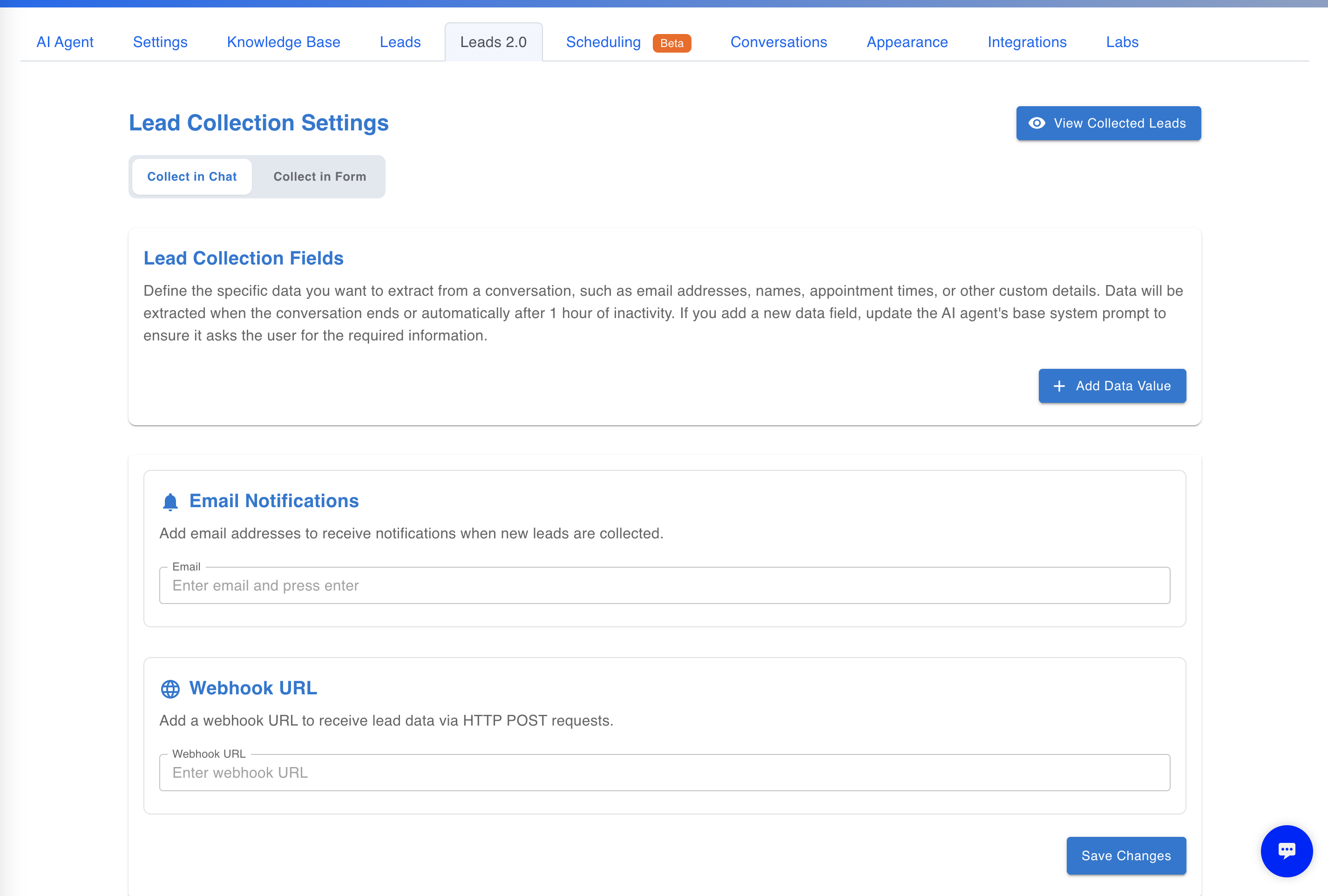
Task: Switch to the Appearance tab
Action: point(907,42)
